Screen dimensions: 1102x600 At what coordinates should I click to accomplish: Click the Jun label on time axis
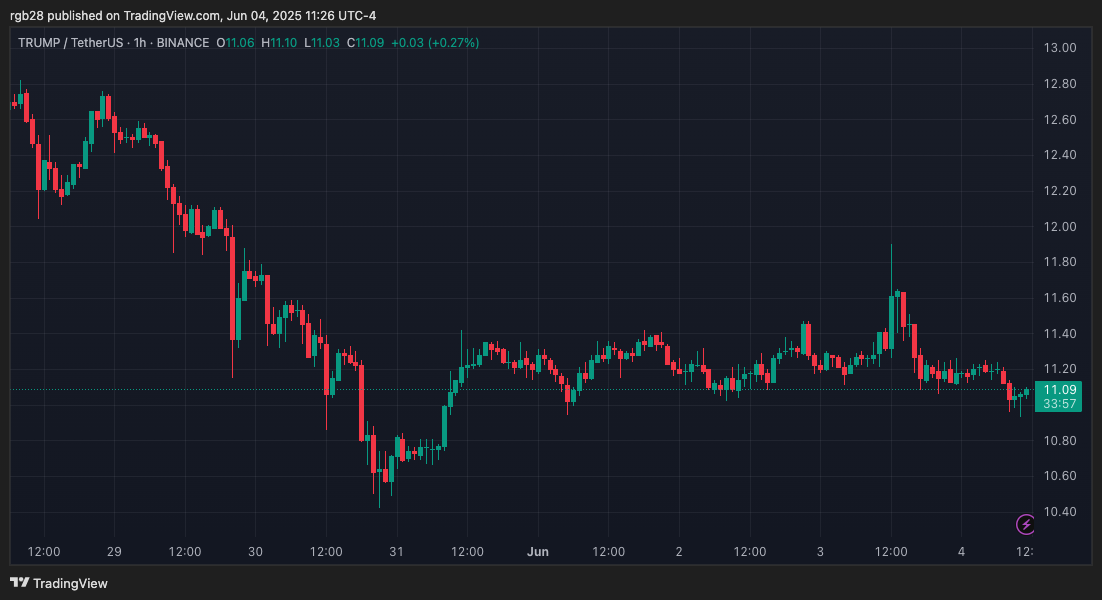click(x=538, y=551)
